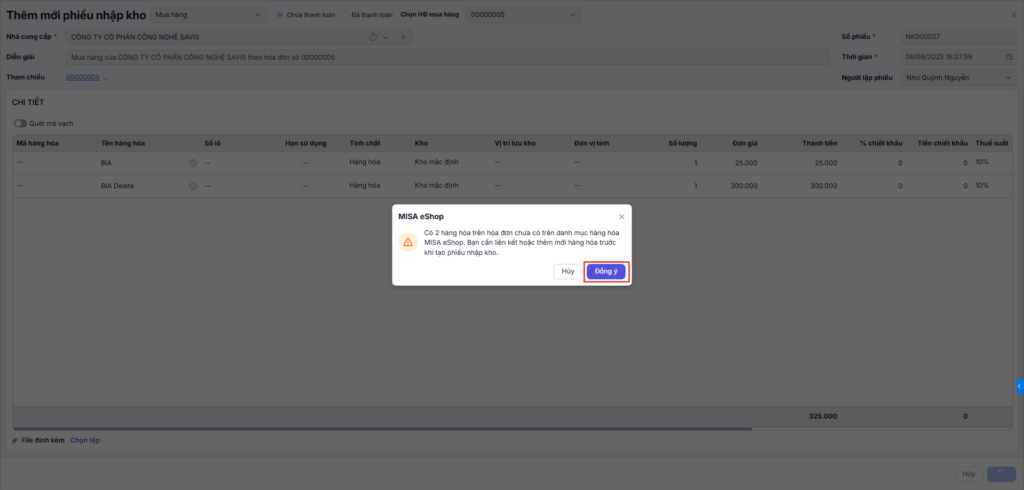Click the orange warning triangle icon
Viewport: 1024px width, 490px height.
coord(408,242)
